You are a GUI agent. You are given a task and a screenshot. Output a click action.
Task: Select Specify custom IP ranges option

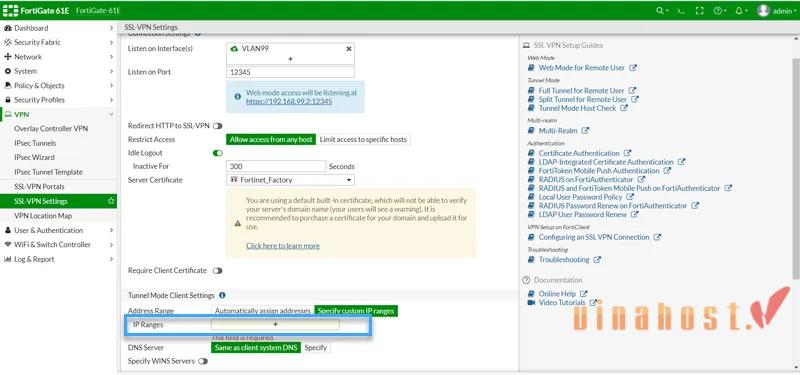[x=356, y=311]
